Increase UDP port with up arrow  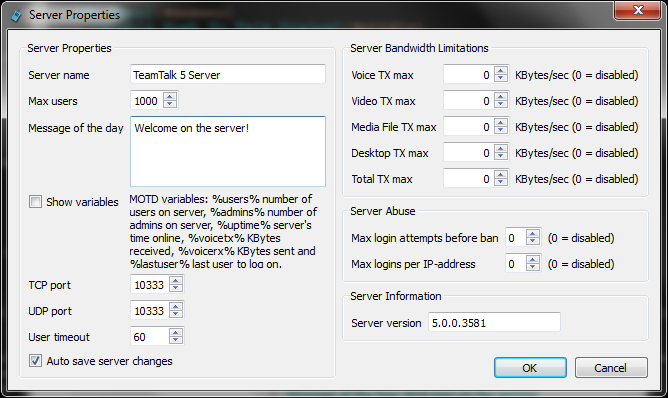point(176,306)
